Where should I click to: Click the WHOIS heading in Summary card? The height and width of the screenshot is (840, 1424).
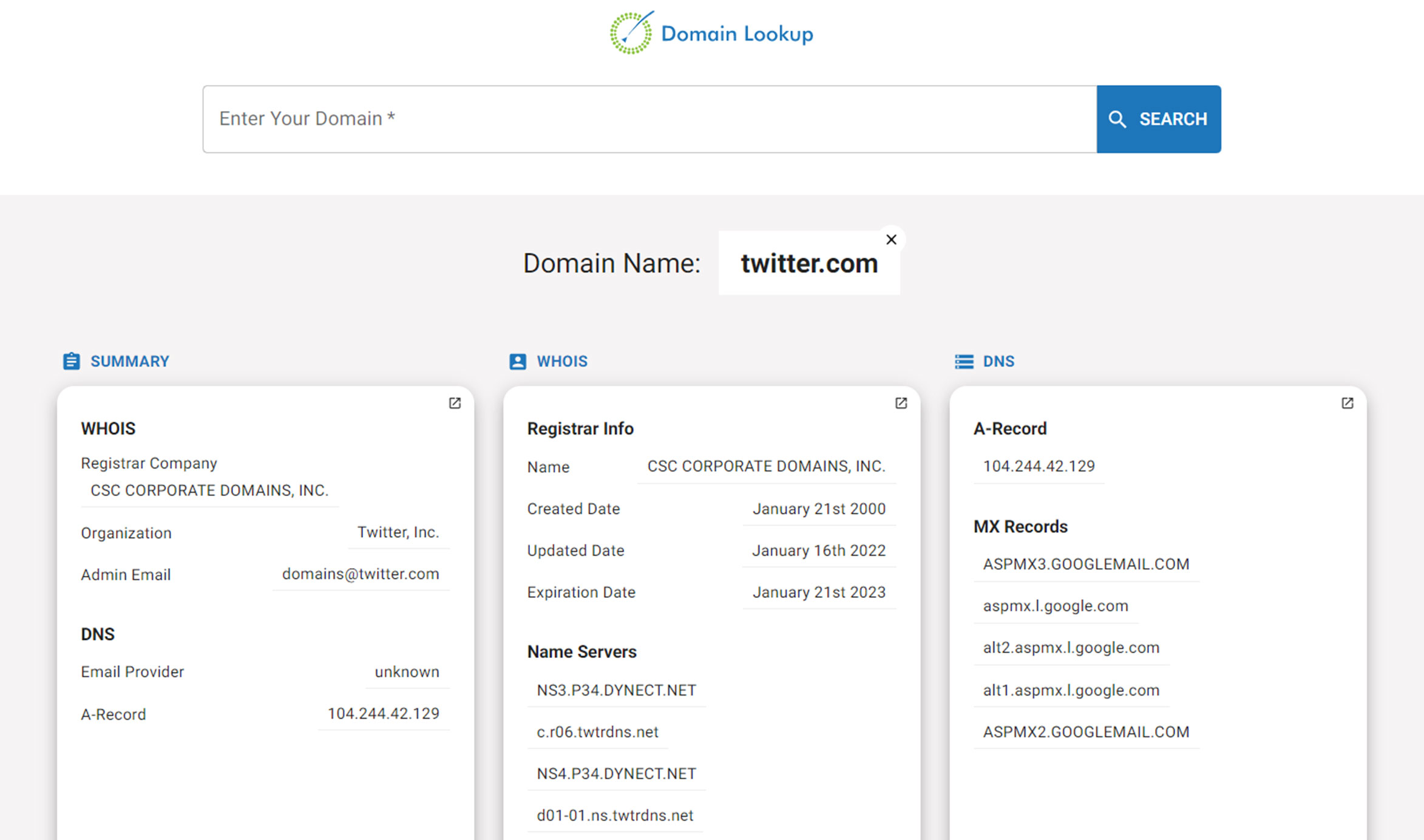click(108, 428)
